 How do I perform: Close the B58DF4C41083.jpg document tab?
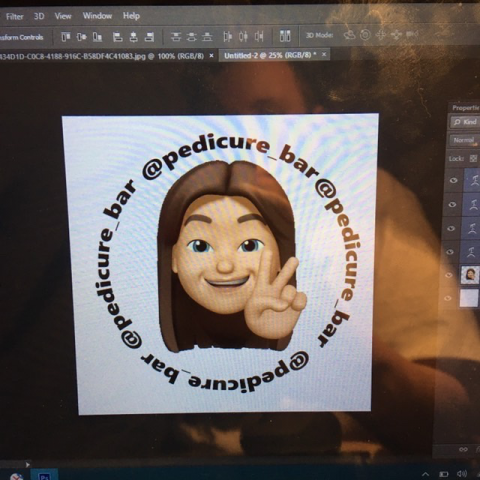211,56
